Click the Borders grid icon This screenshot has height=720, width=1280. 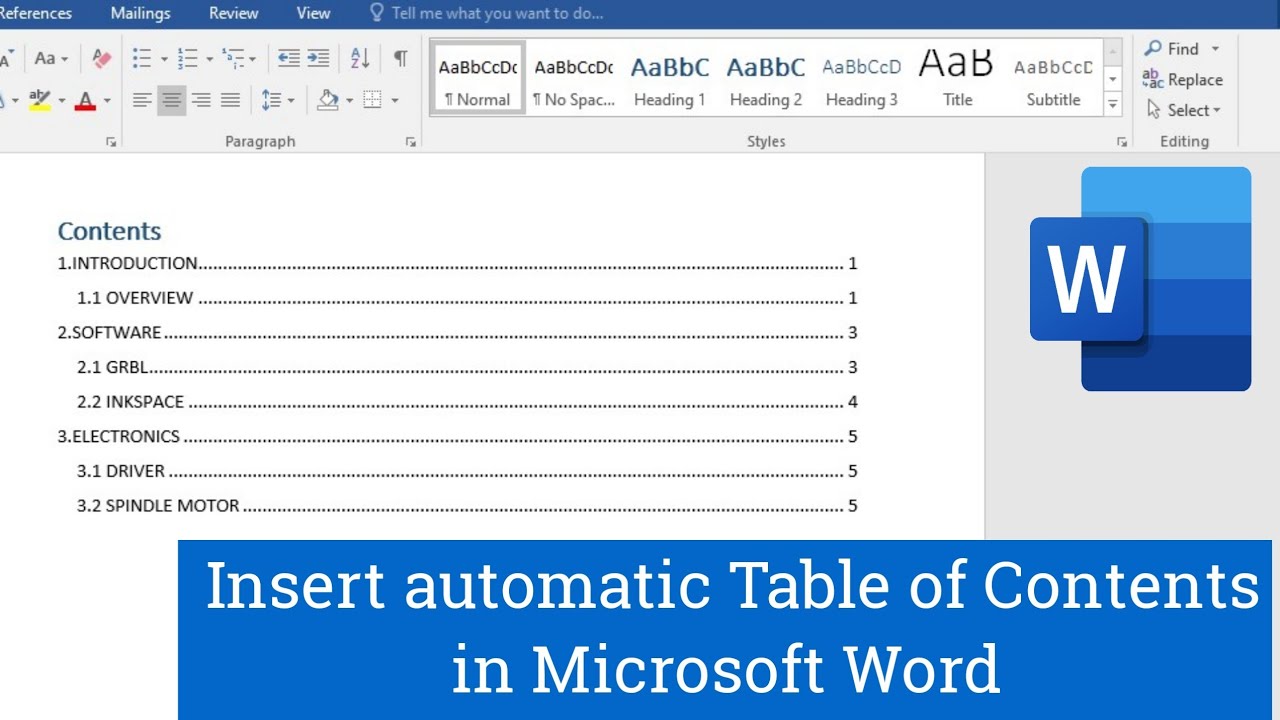tap(373, 100)
